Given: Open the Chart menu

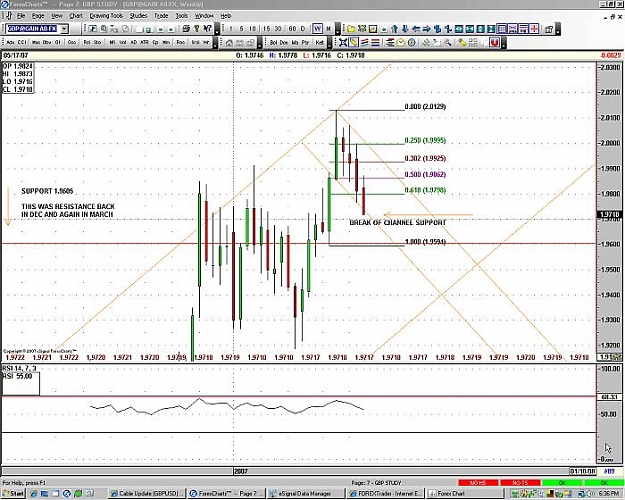Looking at the screenshot, I should click(x=76, y=16).
